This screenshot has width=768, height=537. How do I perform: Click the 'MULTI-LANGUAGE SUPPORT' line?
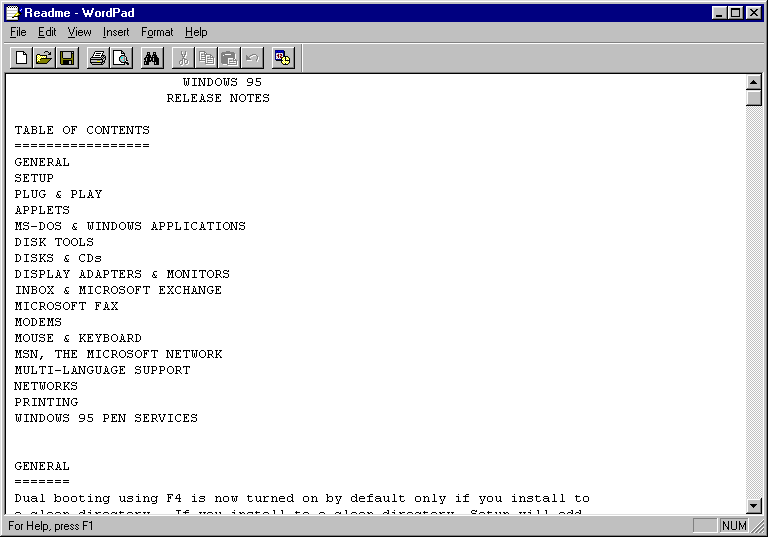pos(102,370)
